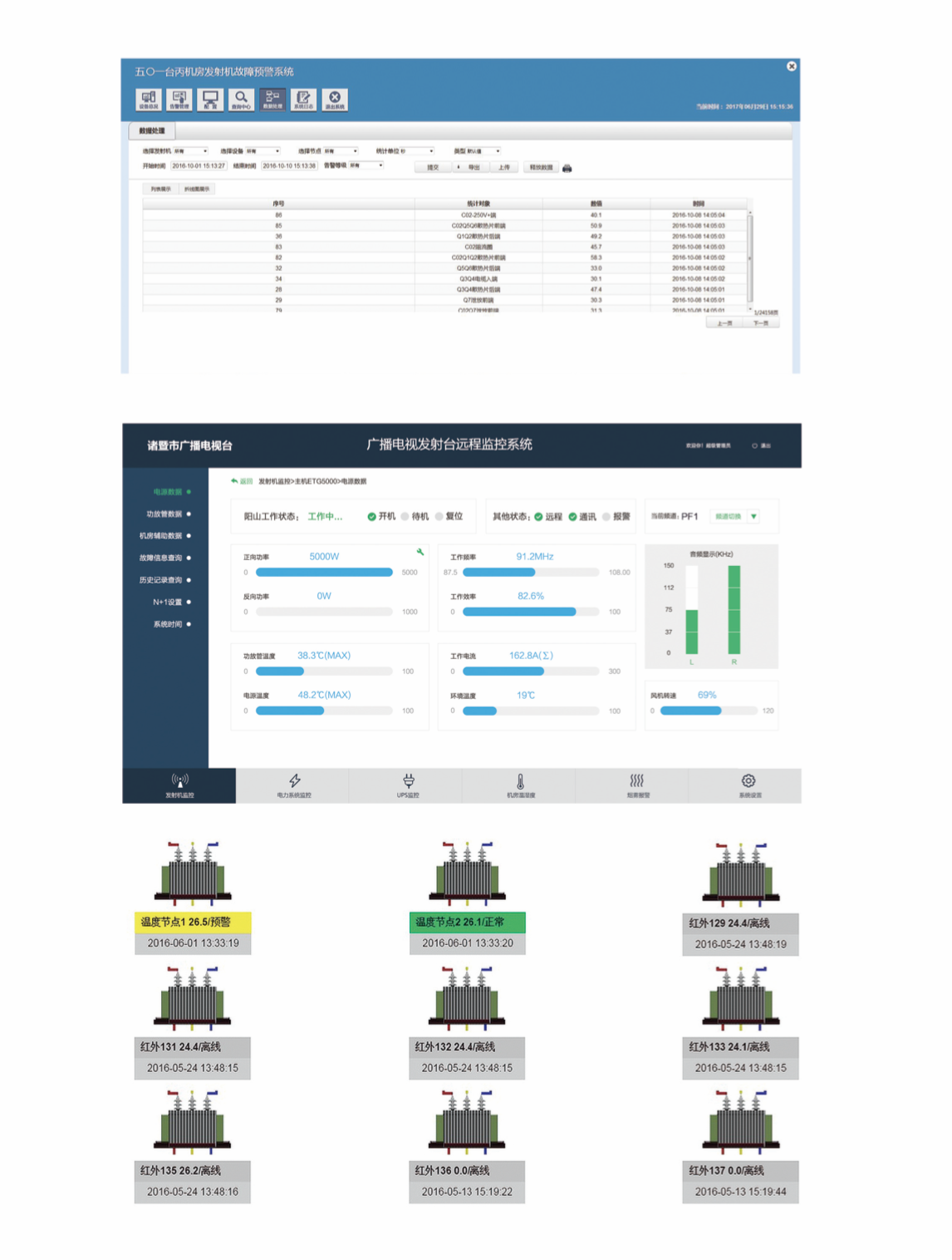
Task: Open the 告警等级 dropdown
Action: [366, 165]
